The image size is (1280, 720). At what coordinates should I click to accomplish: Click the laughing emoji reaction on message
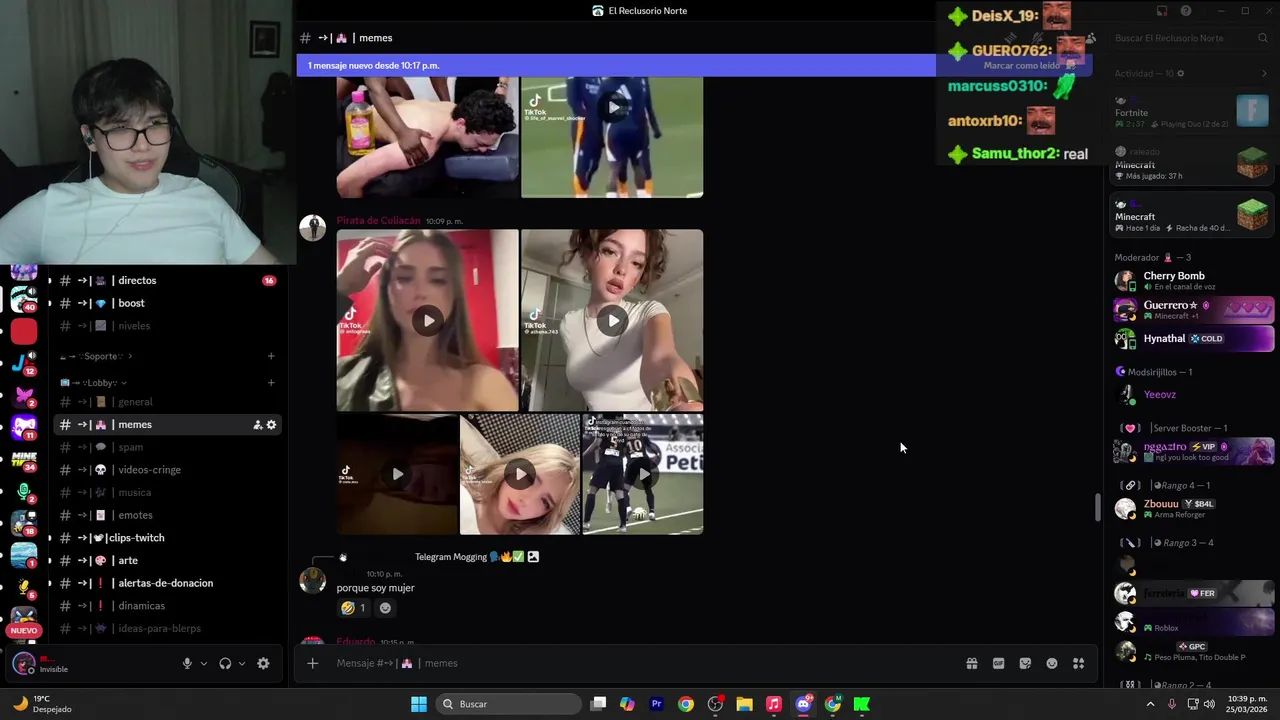point(354,608)
